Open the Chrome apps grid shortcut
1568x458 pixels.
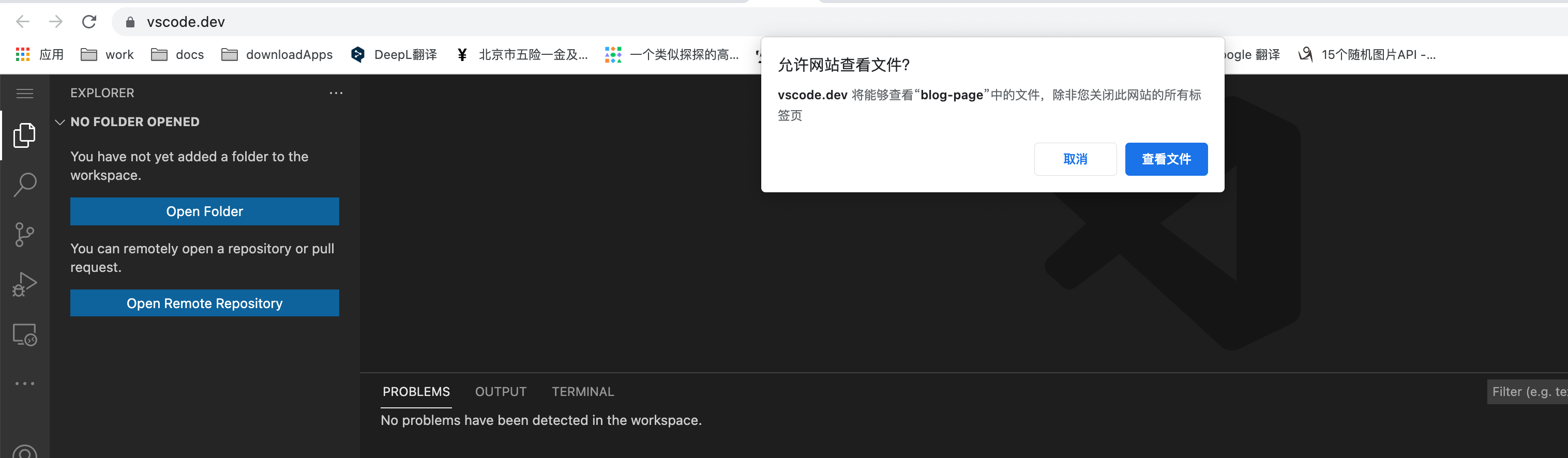[40, 55]
